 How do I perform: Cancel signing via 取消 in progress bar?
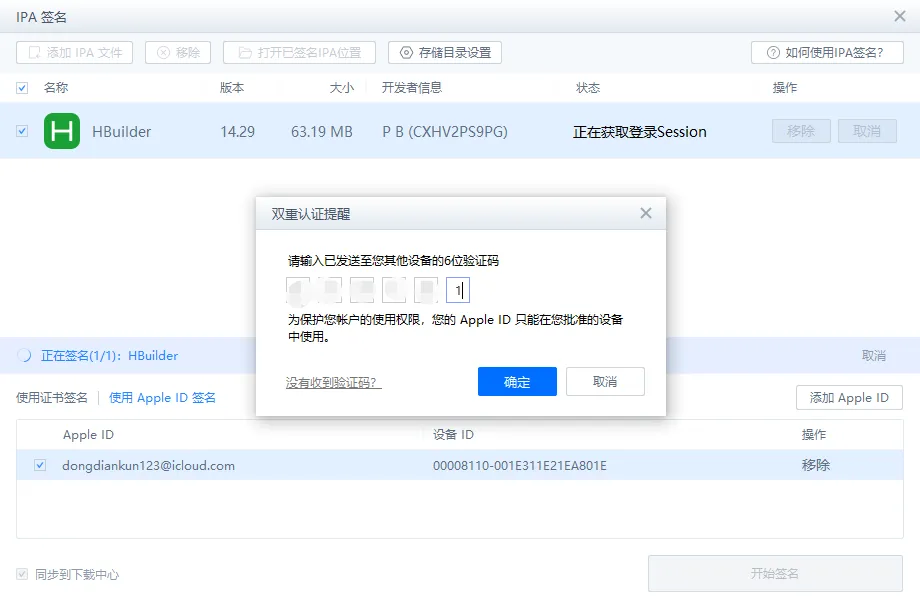point(874,355)
